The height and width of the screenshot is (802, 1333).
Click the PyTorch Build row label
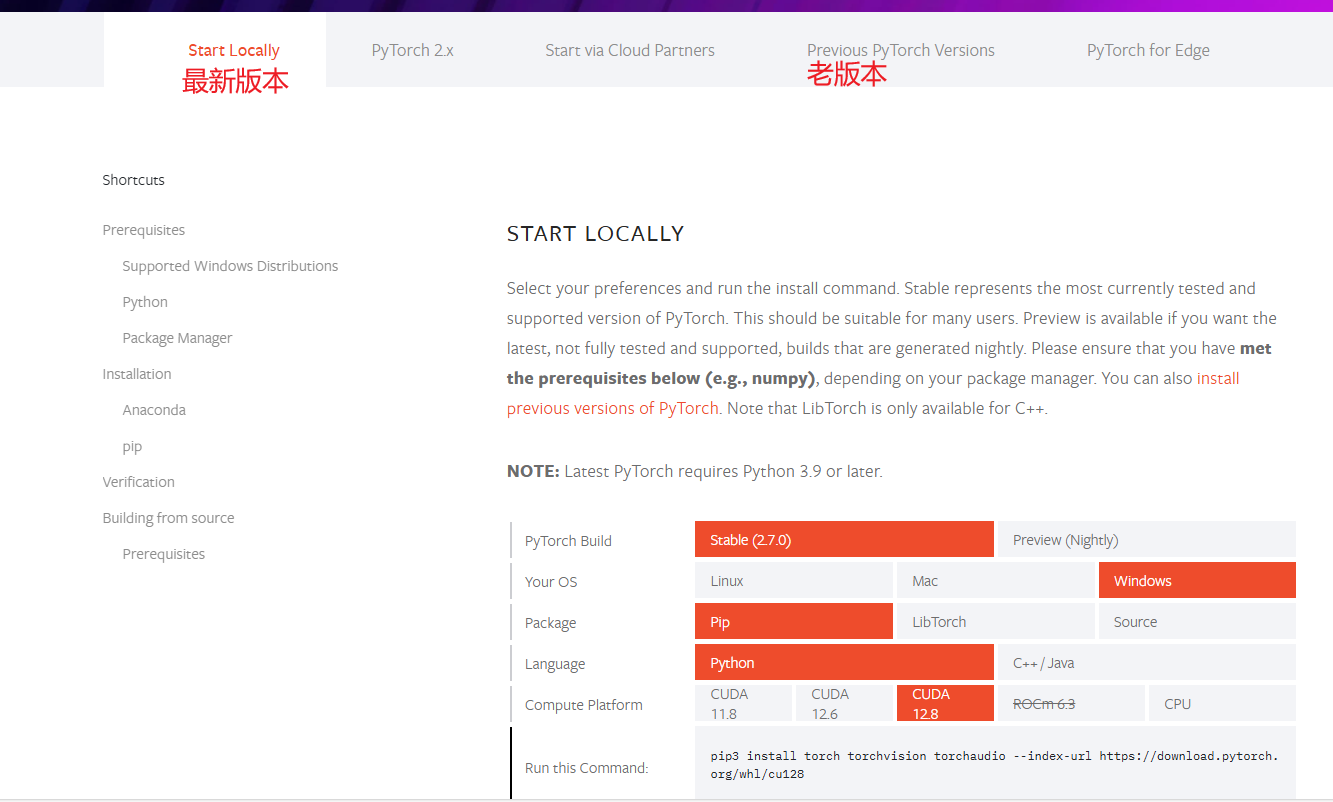pos(568,540)
